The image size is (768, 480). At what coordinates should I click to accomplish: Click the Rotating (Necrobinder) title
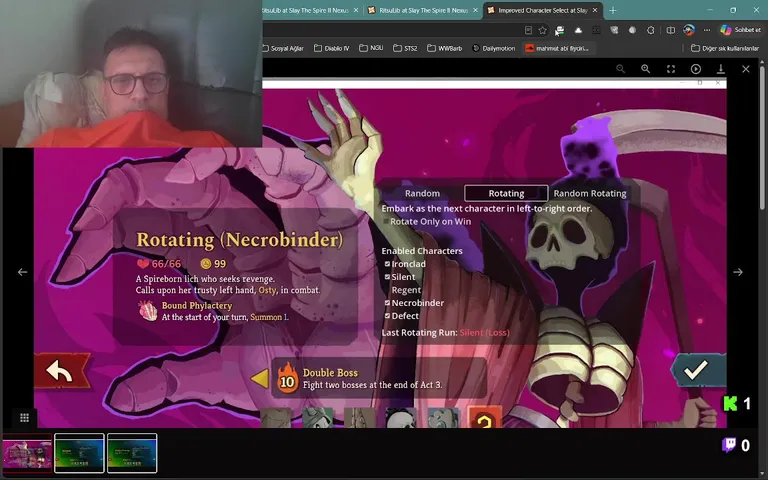239,240
